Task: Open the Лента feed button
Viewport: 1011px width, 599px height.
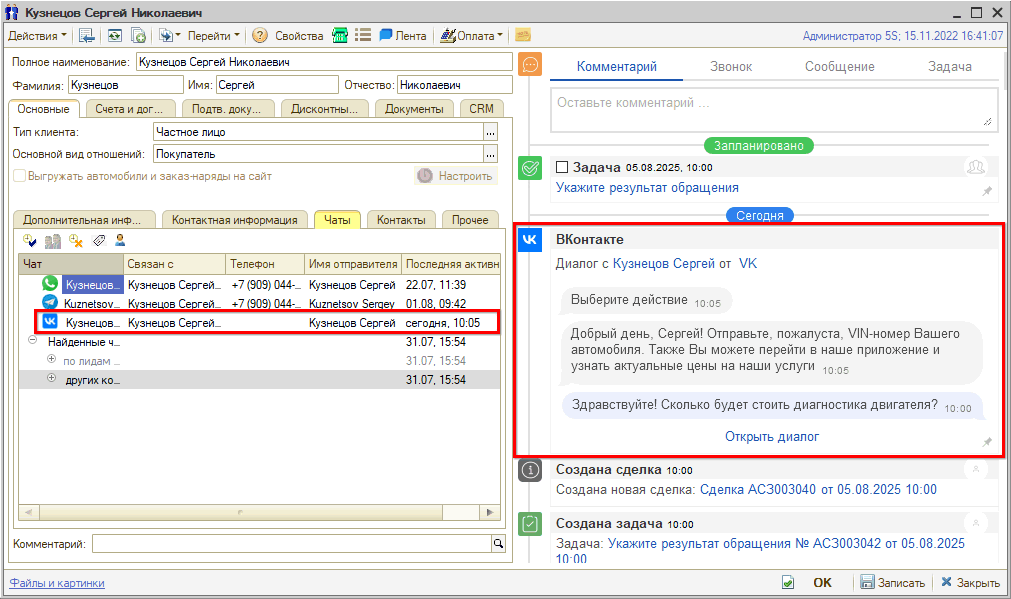Action: (x=402, y=35)
